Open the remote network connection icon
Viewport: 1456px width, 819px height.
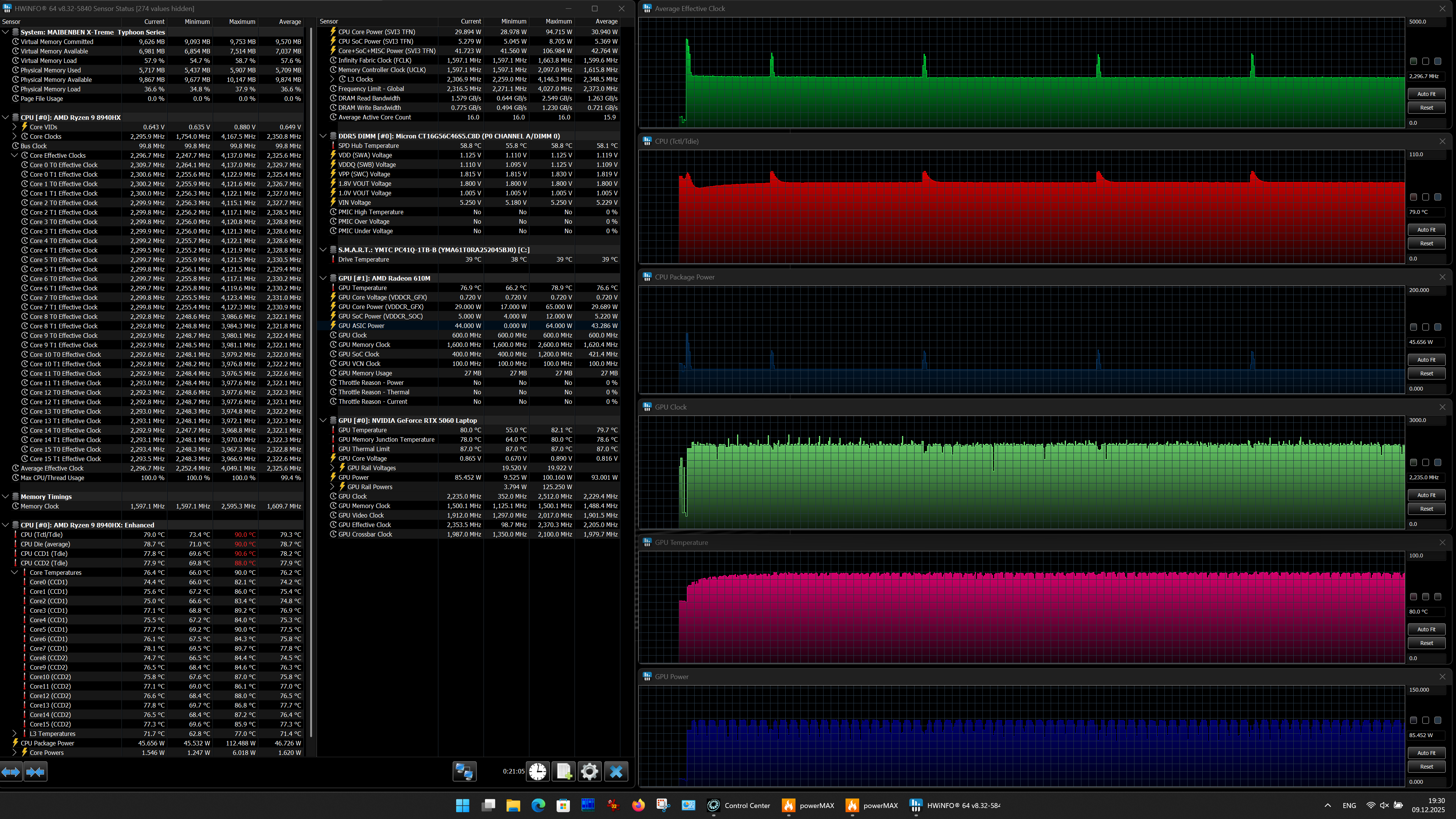click(464, 772)
